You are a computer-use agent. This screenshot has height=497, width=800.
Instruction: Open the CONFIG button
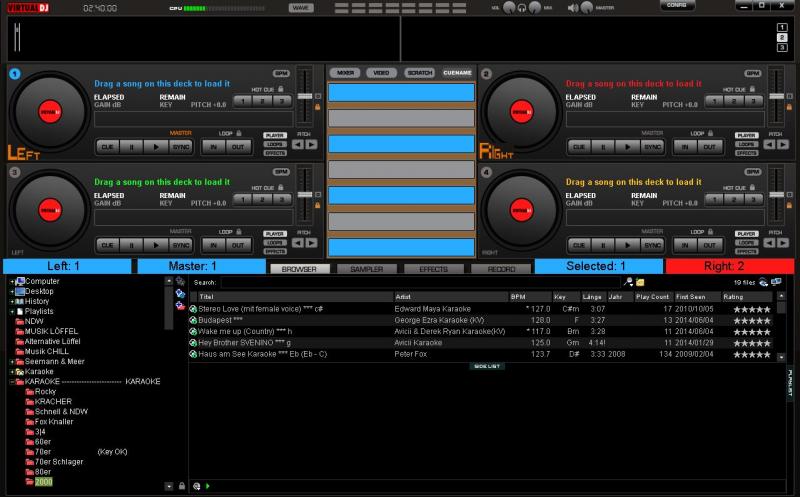(677, 6)
